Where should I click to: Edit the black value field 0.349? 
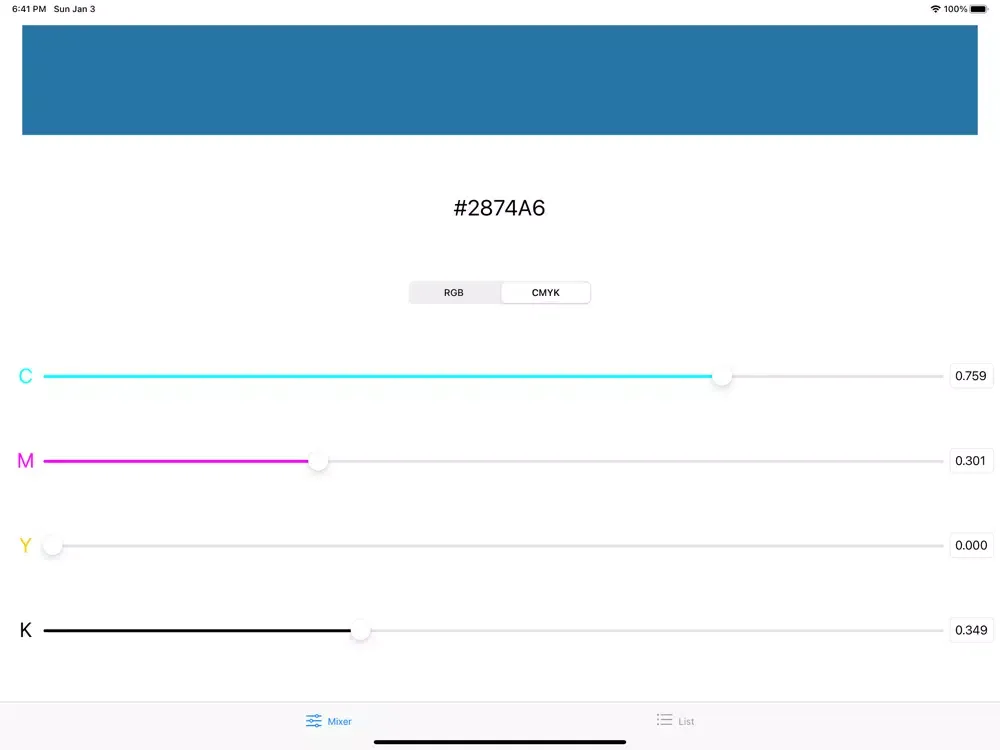pos(971,630)
